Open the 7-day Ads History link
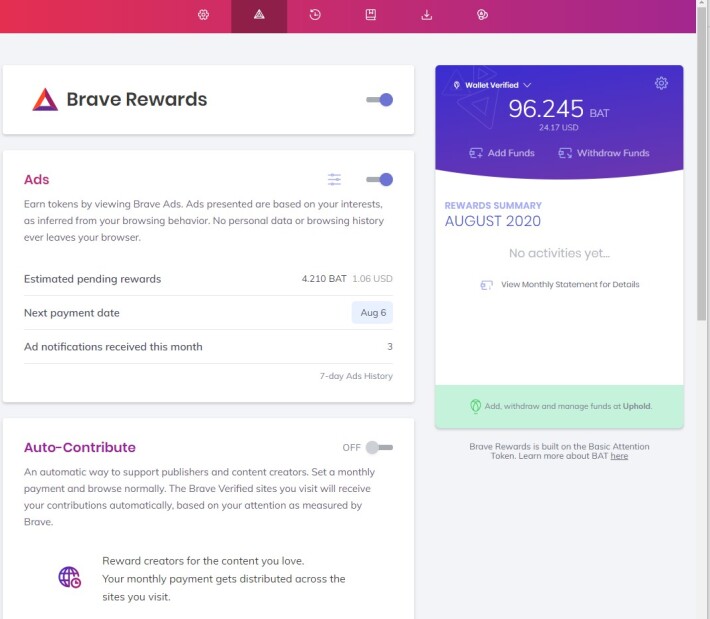The height and width of the screenshot is (619, 710). (x=356, y=376)
